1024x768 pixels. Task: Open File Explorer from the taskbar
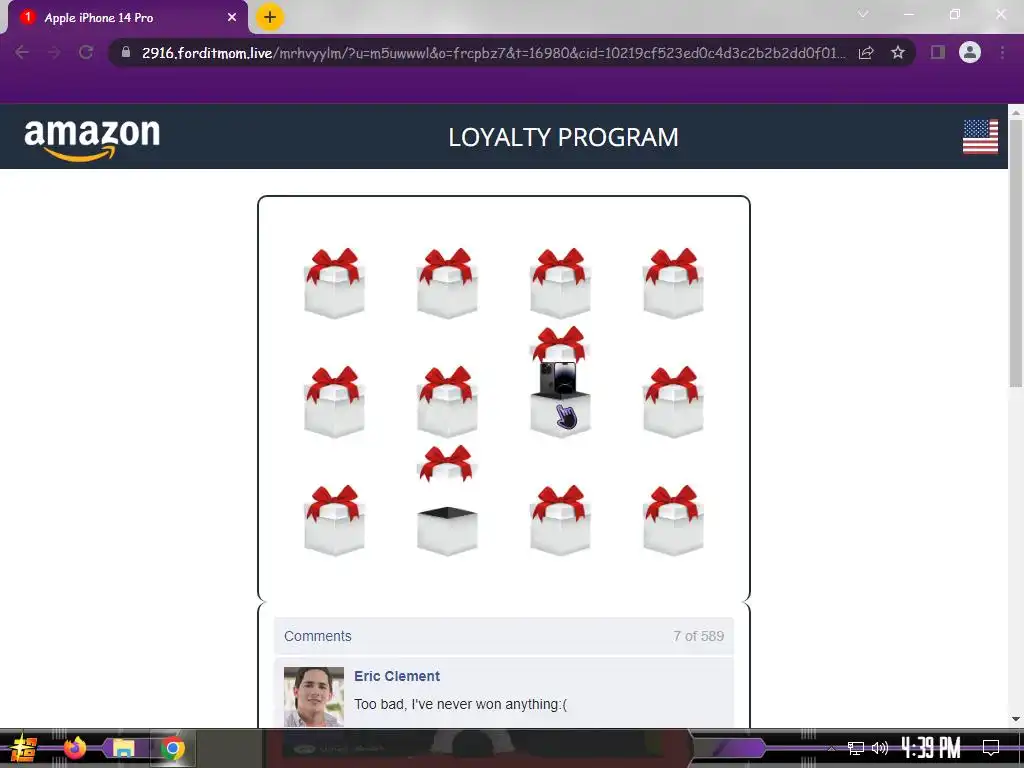[x=123, y=748]
